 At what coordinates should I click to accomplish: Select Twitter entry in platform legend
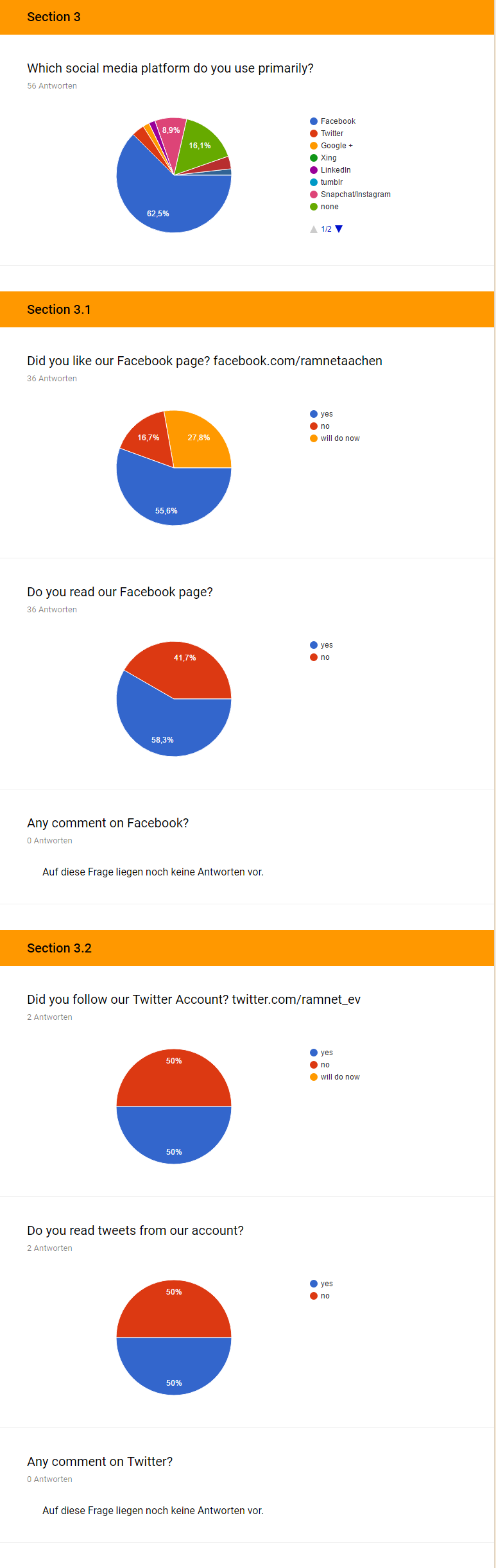[327, 134]
